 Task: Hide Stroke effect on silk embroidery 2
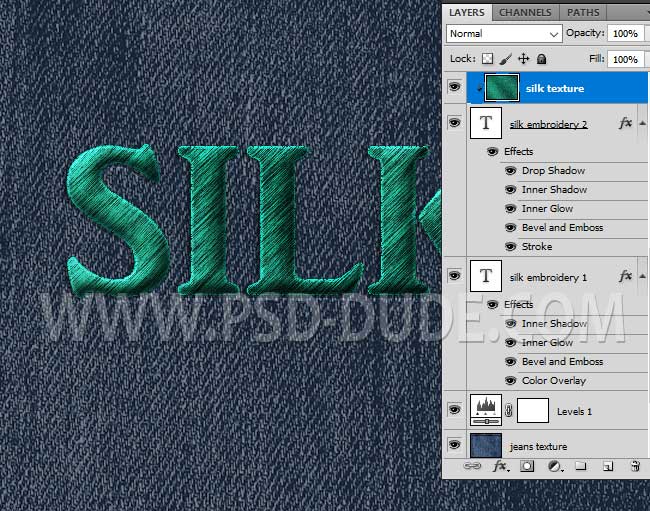click(510, 247)
